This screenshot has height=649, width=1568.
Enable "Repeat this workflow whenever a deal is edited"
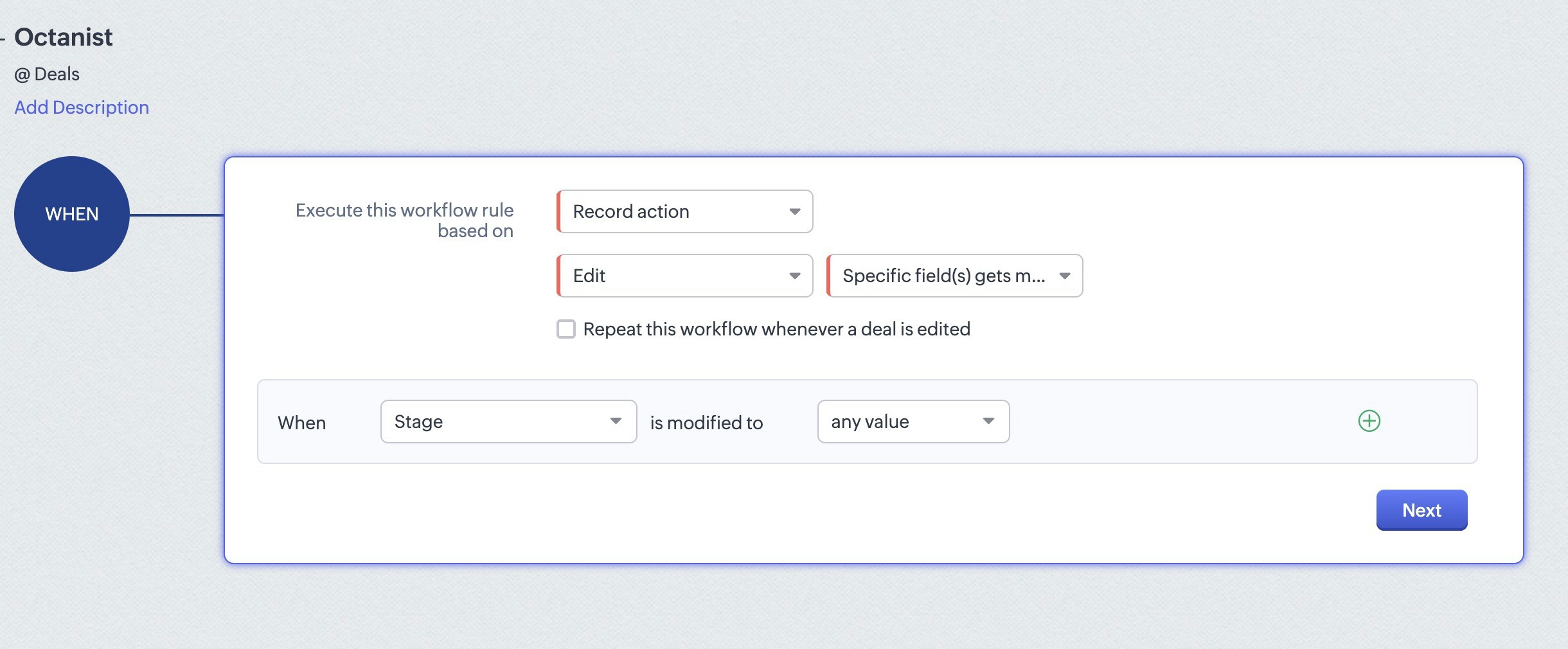(x=566, y=328)
